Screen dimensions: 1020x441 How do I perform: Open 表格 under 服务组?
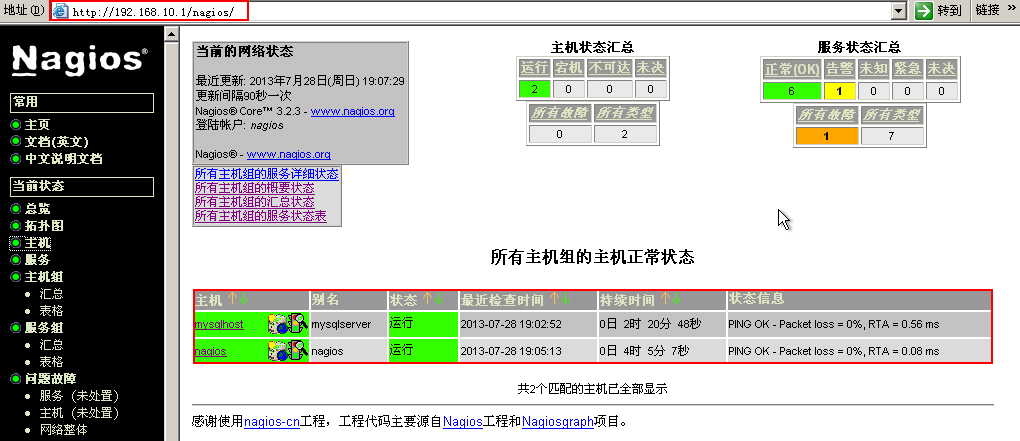pos(51,361)
